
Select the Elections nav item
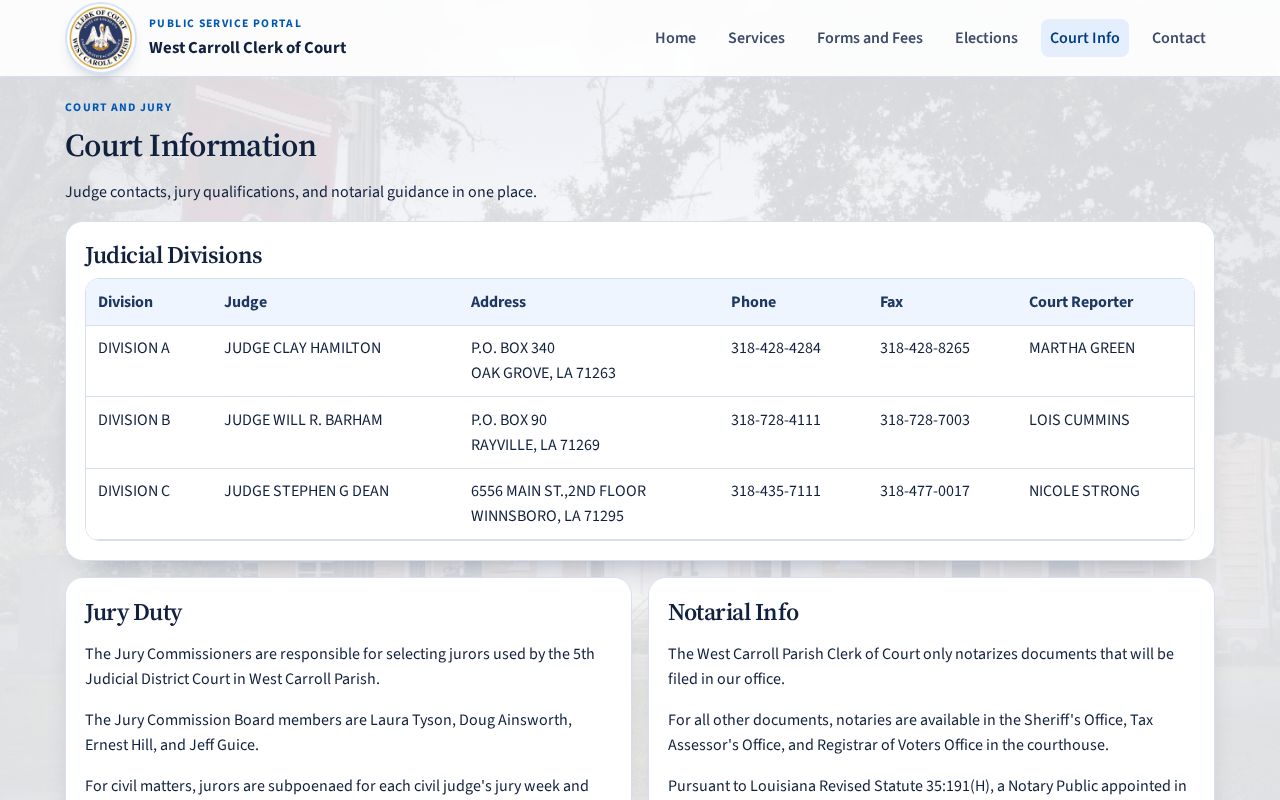pyautogui.click(x=986, y=38)
